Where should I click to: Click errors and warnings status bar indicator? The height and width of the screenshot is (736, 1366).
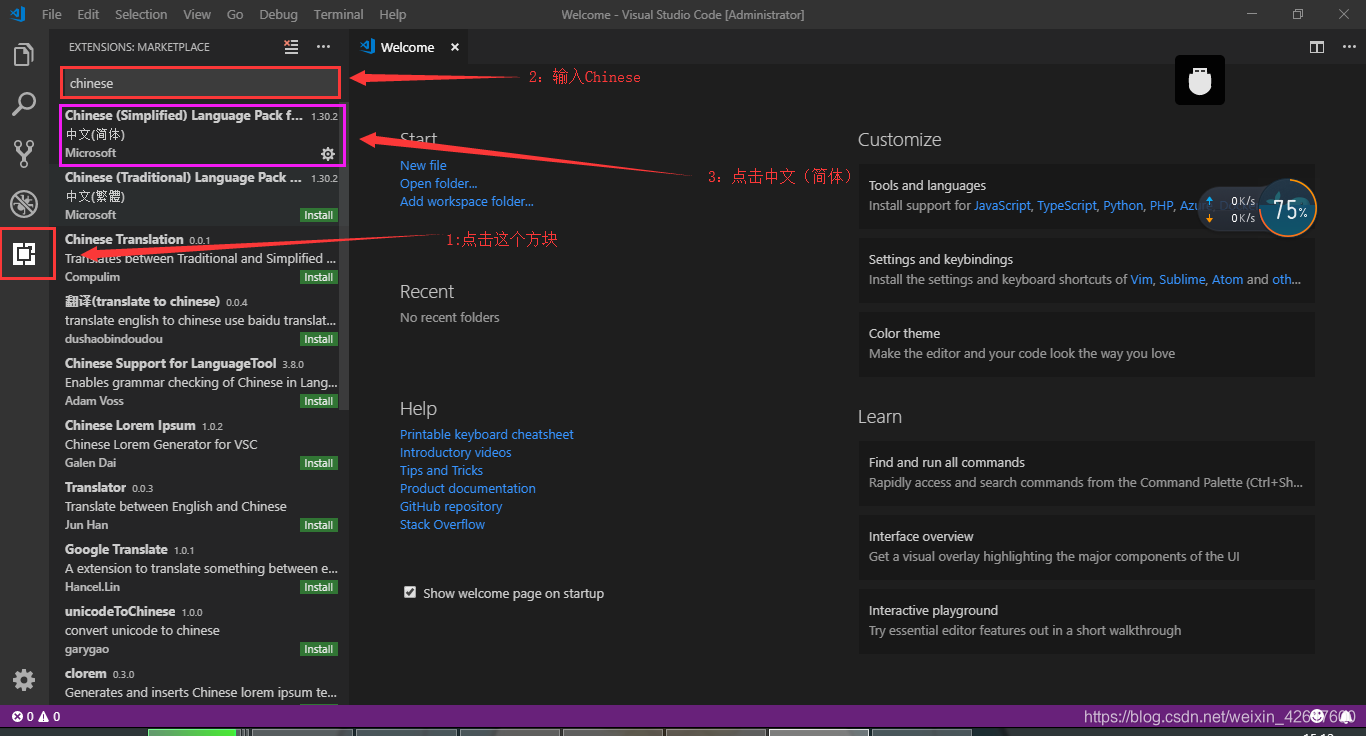(x=36, y=716)
